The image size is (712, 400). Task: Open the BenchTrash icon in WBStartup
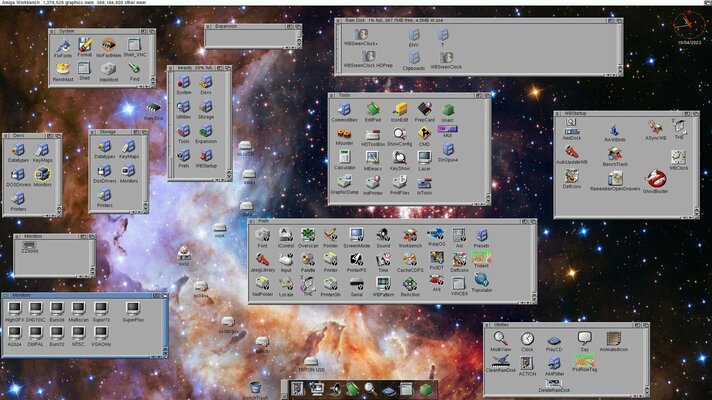[x=615, y=155]
